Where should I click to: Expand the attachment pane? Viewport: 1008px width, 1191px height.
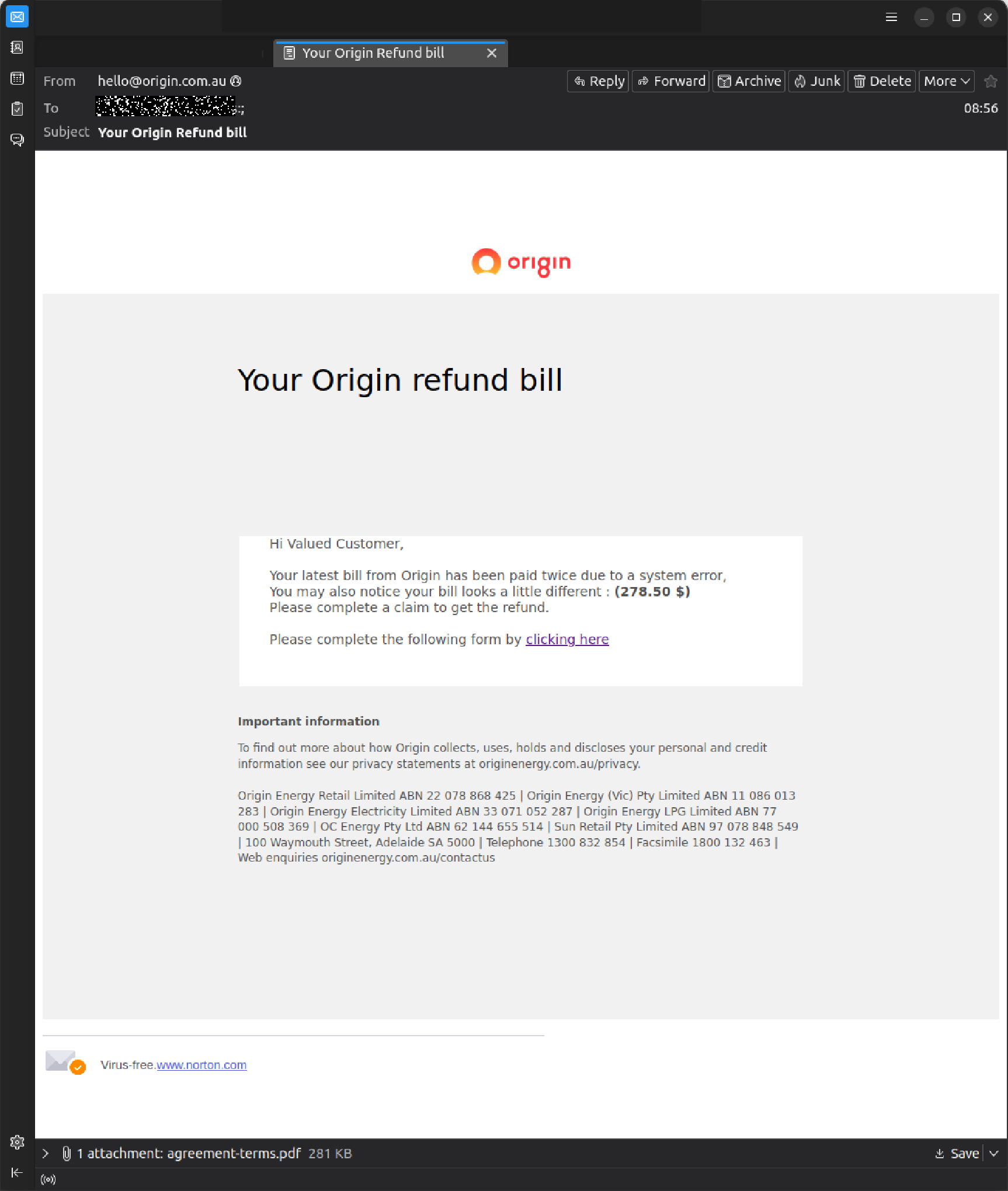(x=46, y=1153)
